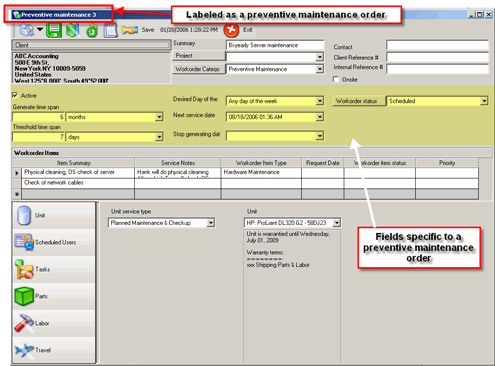Image resolution: width=495 pixels, height=366 pixels.
Task: Click the Request Date column header
Action: [x=323, y=163]
